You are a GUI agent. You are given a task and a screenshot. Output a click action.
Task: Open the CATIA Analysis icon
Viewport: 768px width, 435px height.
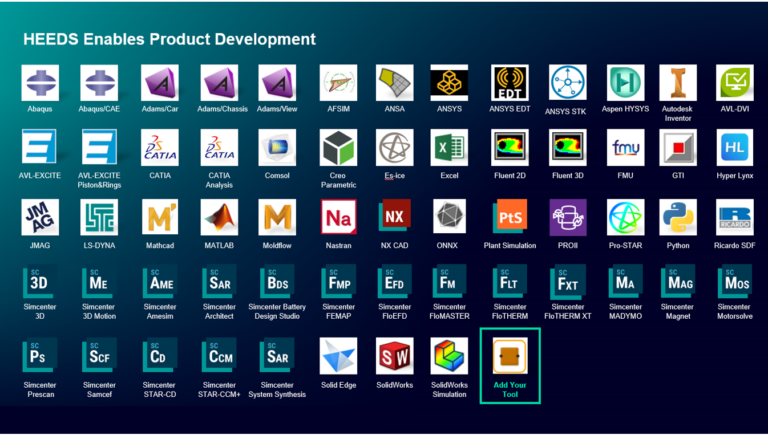pos(219,148)
